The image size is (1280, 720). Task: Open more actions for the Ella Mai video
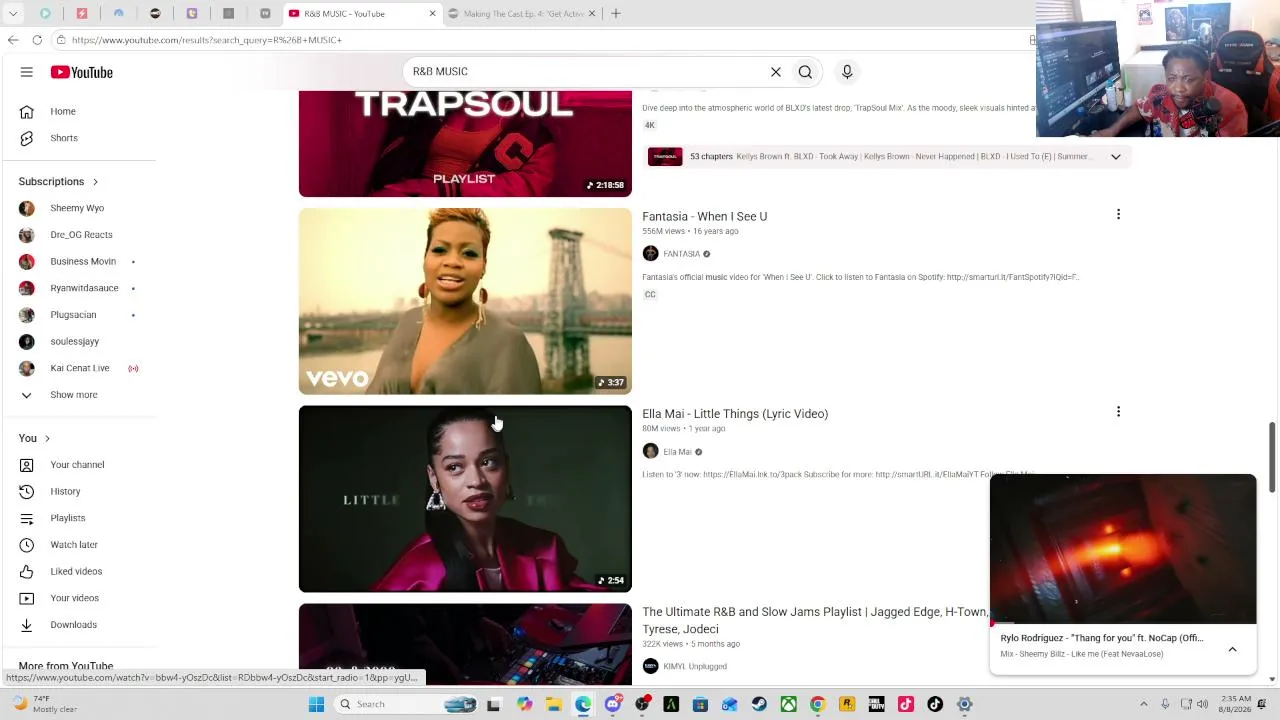[1118, 412]
